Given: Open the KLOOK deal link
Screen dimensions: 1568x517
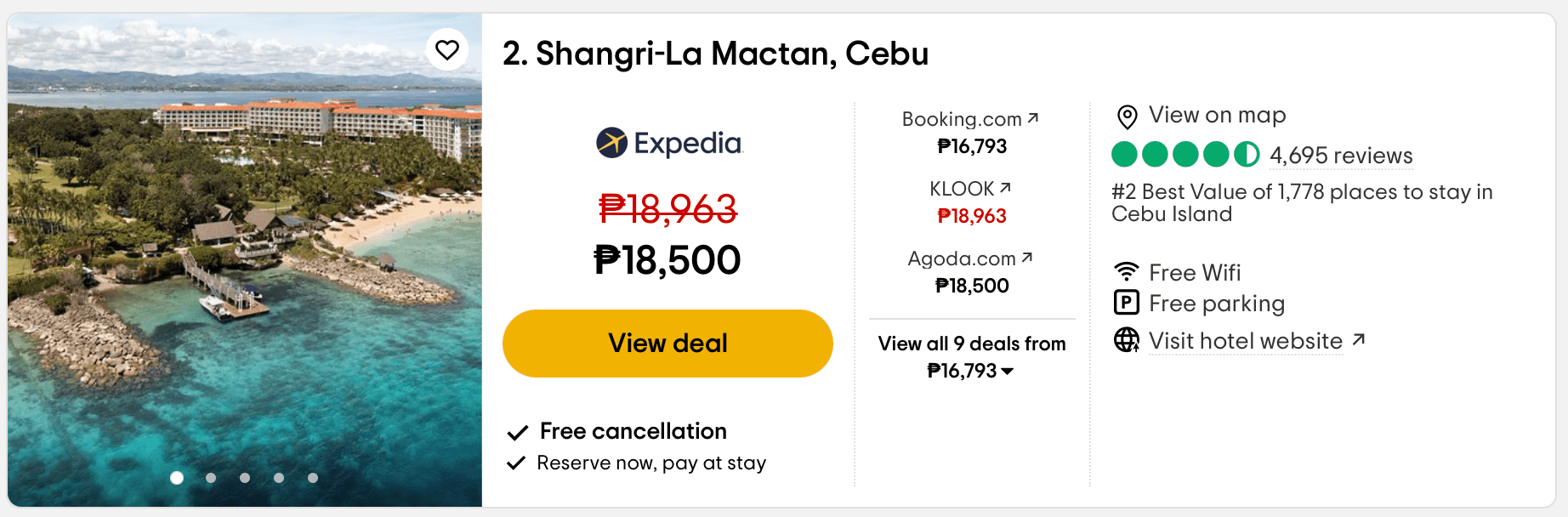Looking at the screenshot, I should (962, 190).
